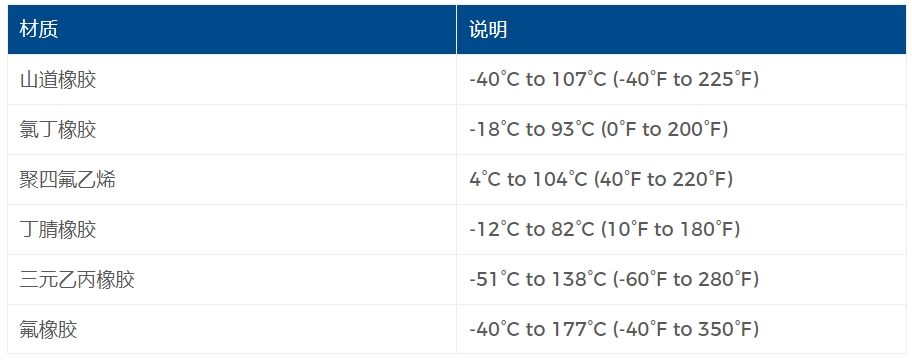Click the -51°C to 138°C temperature cell
The width and height of the screenshot is (912, 363).
[681, 280]
